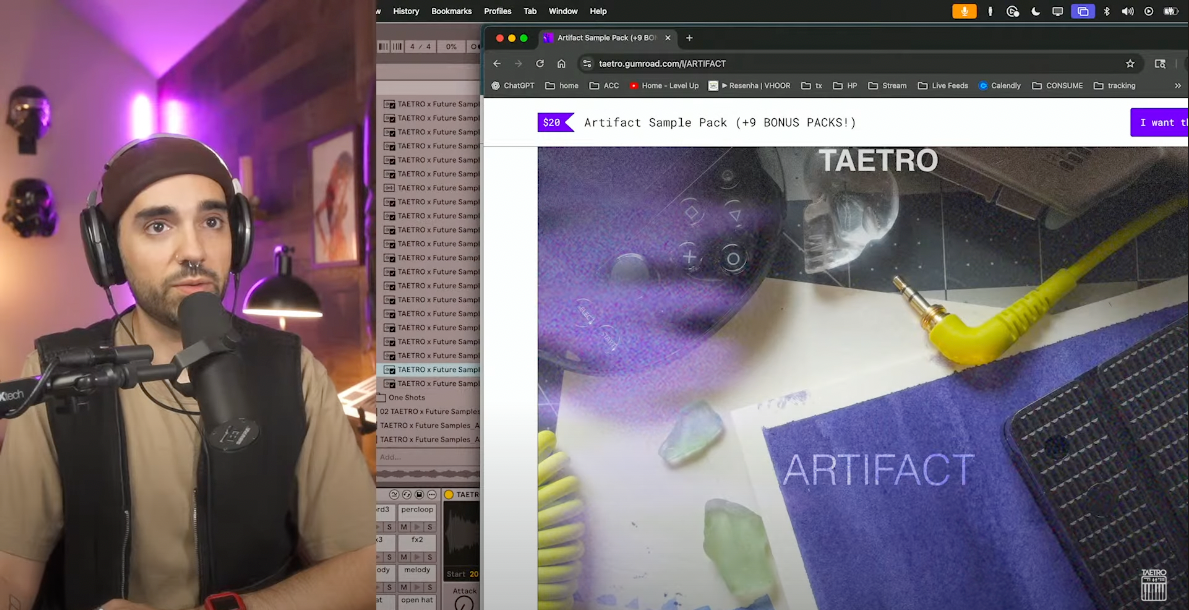
Task: Open the Profiles menu
Action: [x=497, y=11]
